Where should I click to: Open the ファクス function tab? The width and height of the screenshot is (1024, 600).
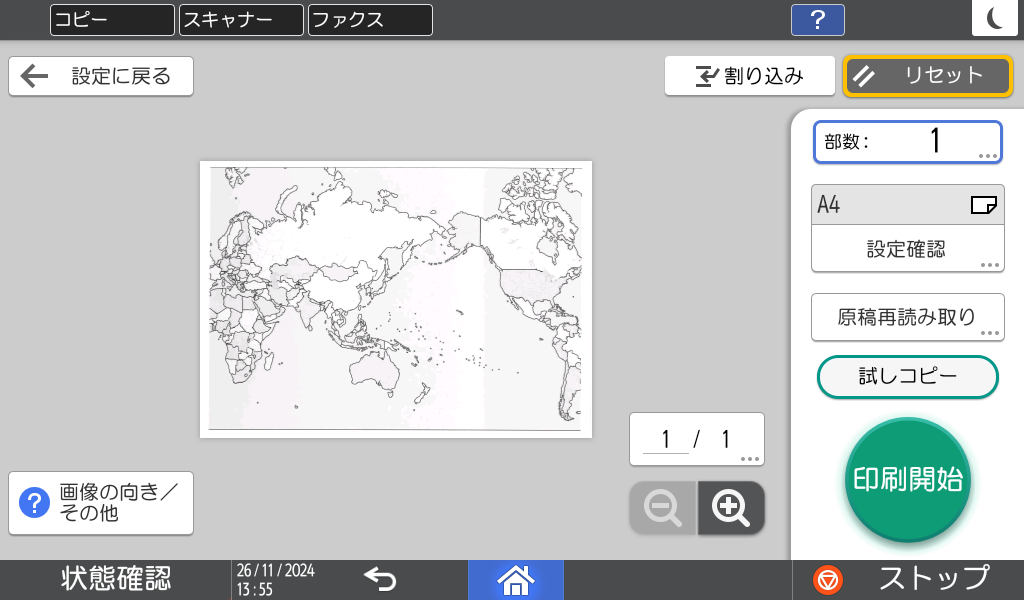(x=370, y=20)
